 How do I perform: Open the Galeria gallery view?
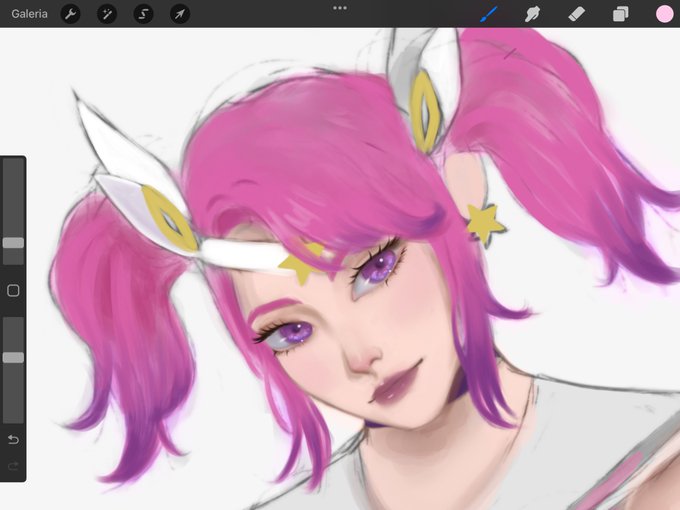click(x=29, y=14)
